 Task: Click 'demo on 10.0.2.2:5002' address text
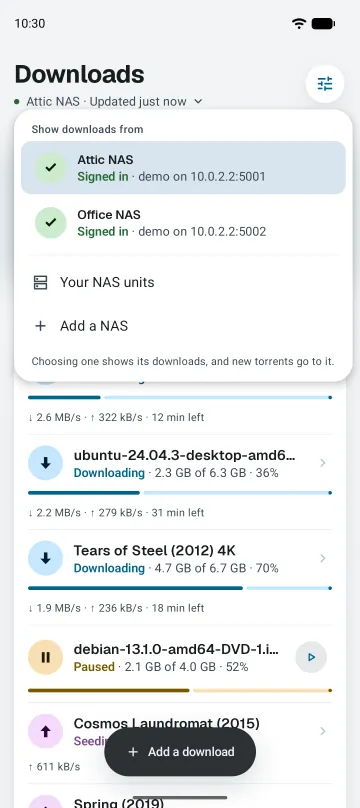tap(202, 232)
